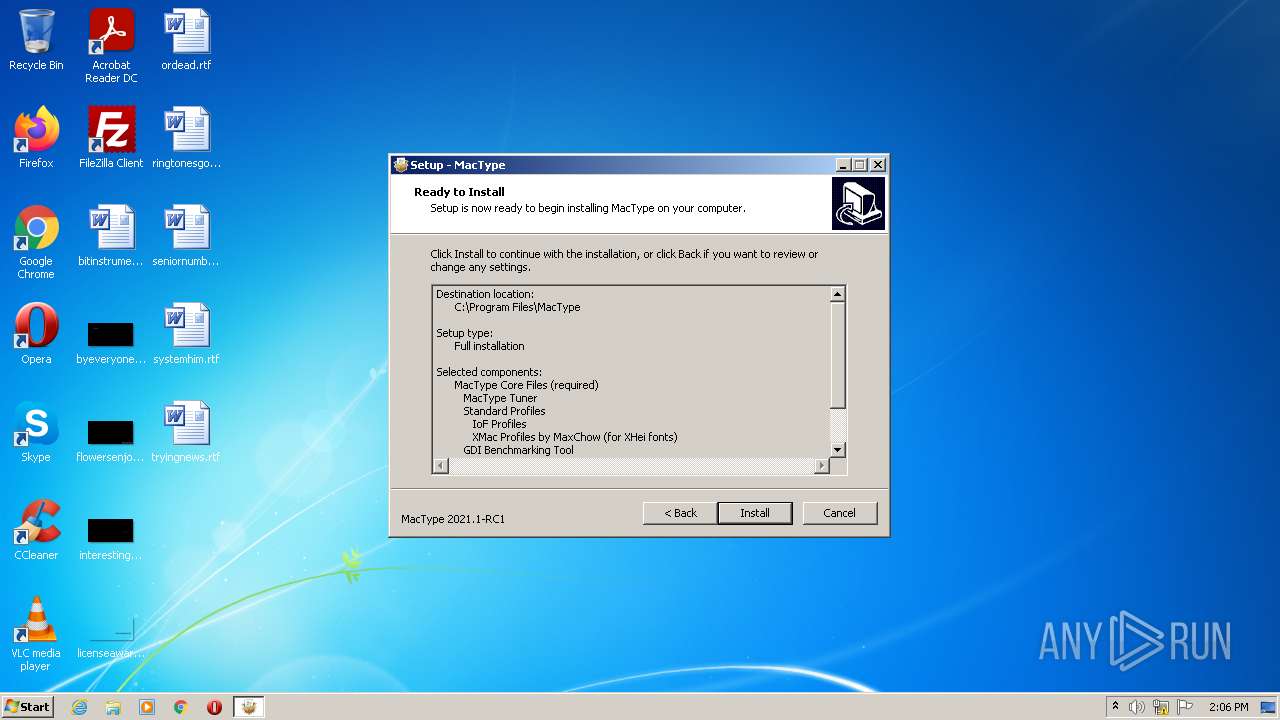Open Action Center flag icon
The image size is (1280, 720).
1185,707
